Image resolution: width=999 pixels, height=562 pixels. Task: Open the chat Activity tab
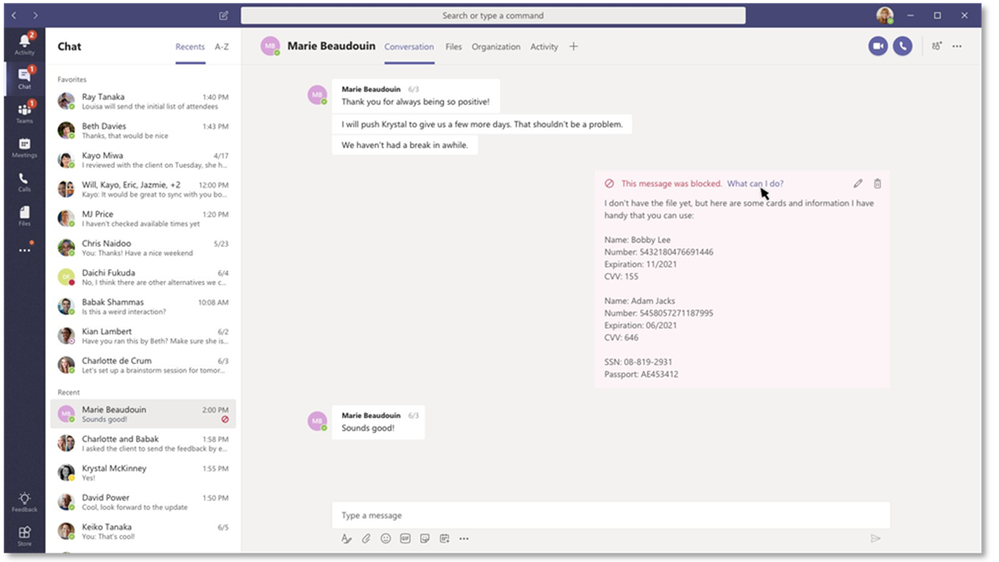click(x=544, y=47)
